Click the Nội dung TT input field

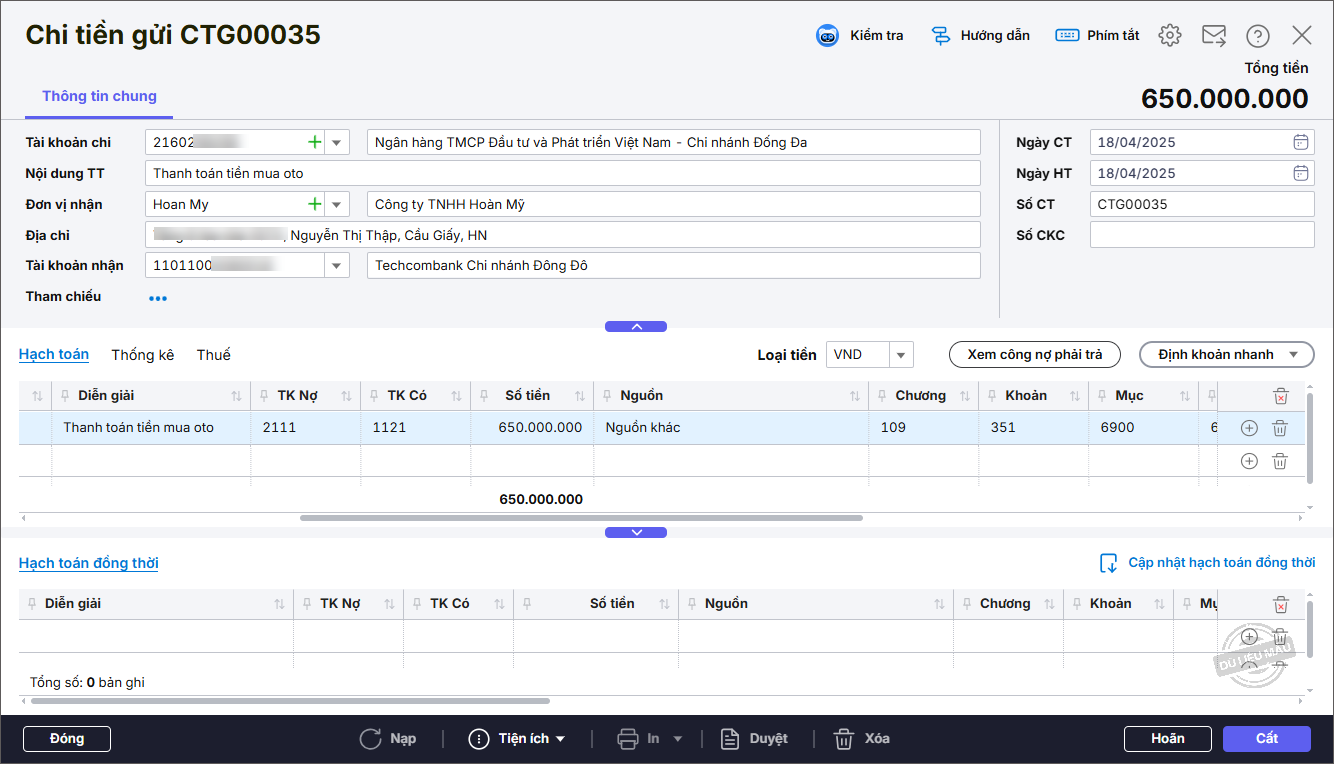[x=562, y=174]
